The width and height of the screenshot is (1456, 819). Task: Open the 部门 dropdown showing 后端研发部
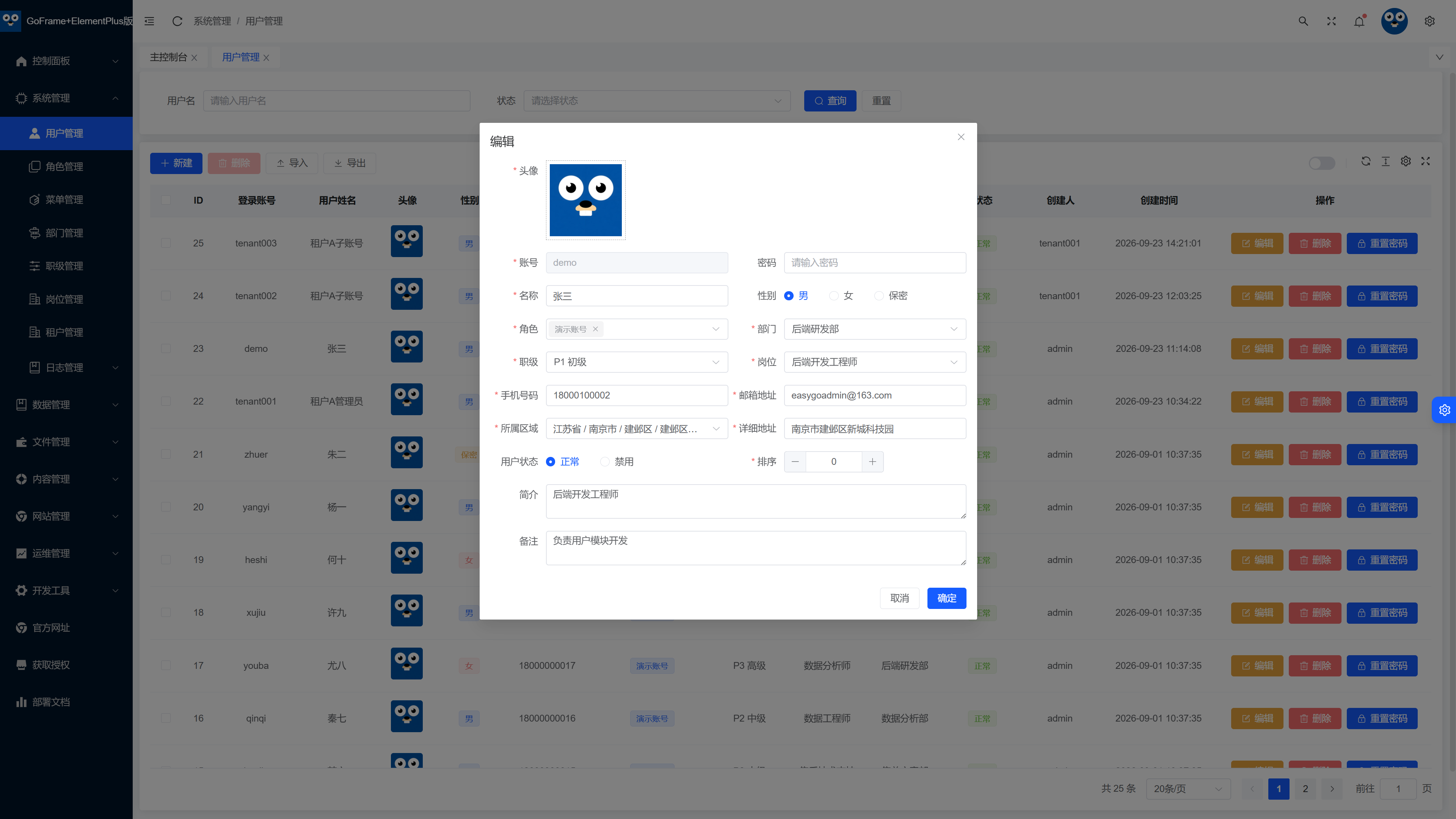[x=874, y=329]
